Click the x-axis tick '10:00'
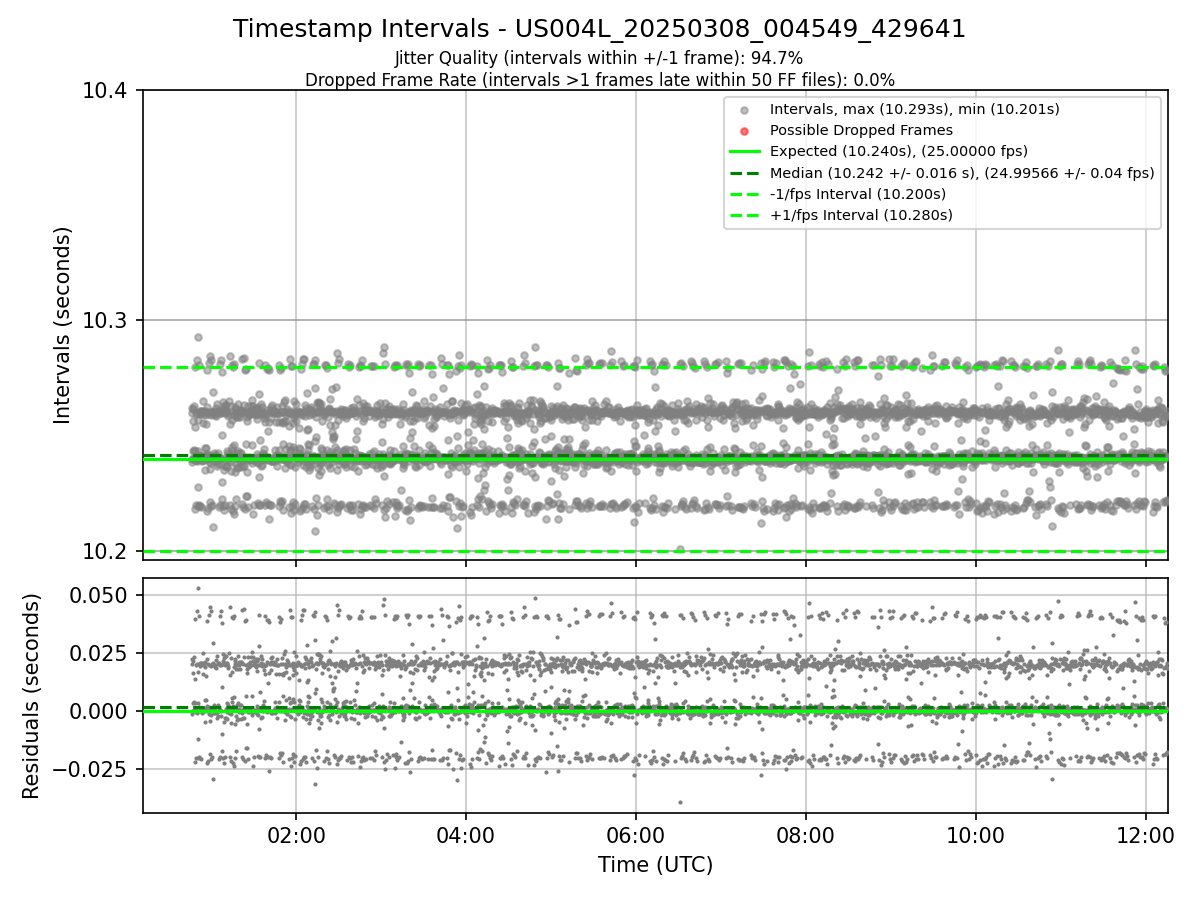This screenshot has height=900, width=1200. 976,834
